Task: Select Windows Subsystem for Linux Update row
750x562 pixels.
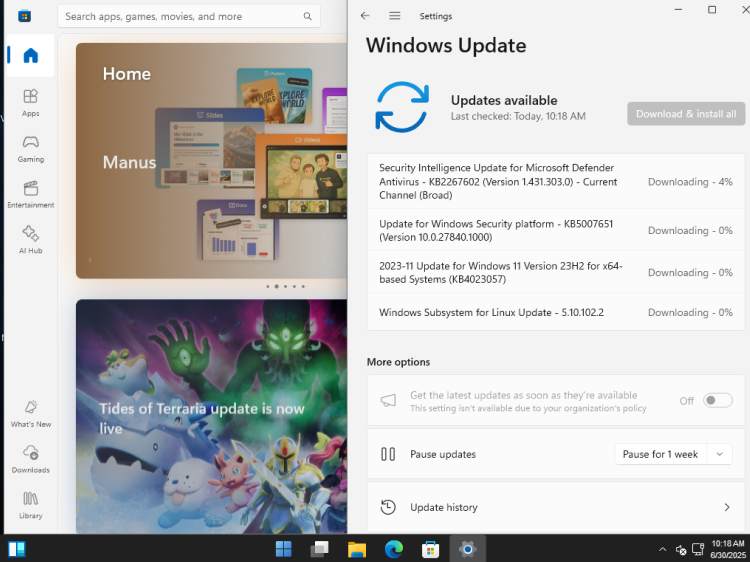Action: click(x=556, y=312)
